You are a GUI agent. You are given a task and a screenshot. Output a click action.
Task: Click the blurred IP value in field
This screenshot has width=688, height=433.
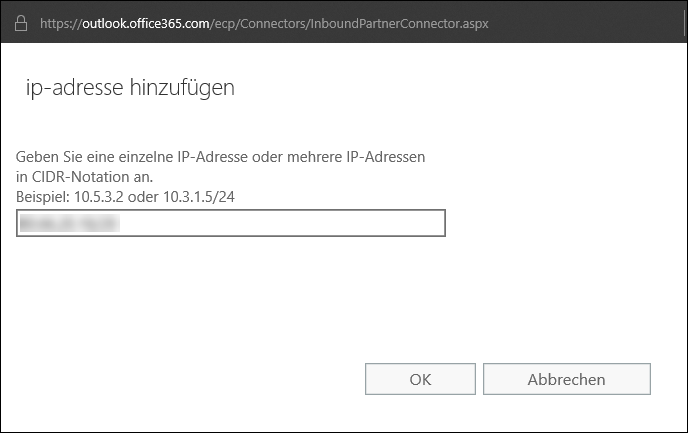point(69,223)
